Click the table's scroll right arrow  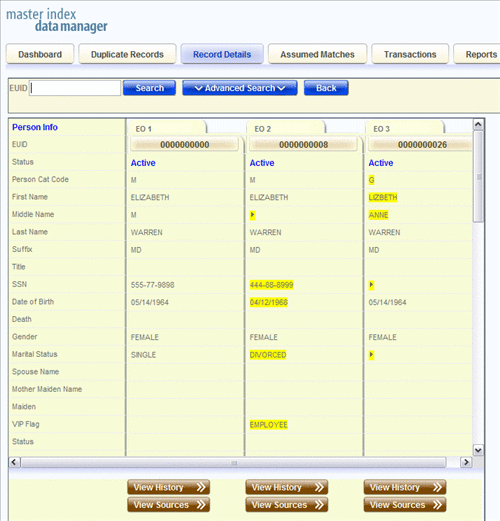click(x=466, y=462)
